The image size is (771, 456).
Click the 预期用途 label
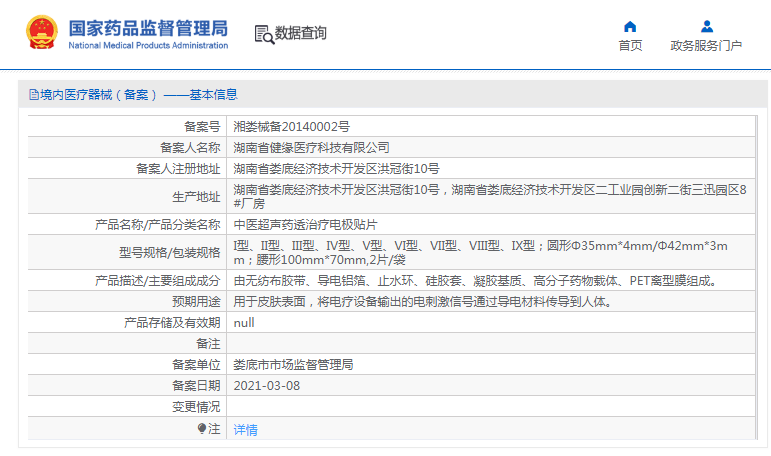[196, 302]
